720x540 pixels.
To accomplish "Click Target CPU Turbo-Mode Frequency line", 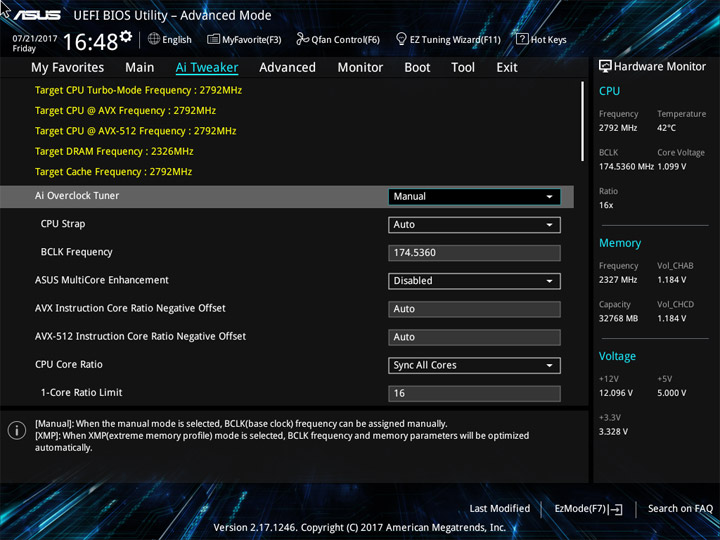I will tap(138, 90).
